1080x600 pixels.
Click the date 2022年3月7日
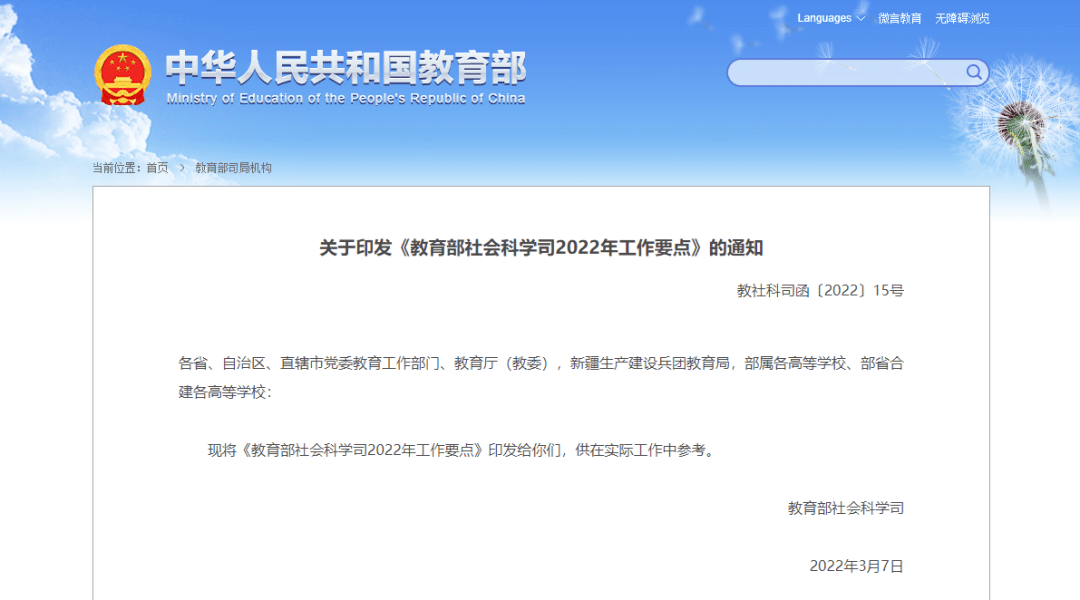coord(856,566)
